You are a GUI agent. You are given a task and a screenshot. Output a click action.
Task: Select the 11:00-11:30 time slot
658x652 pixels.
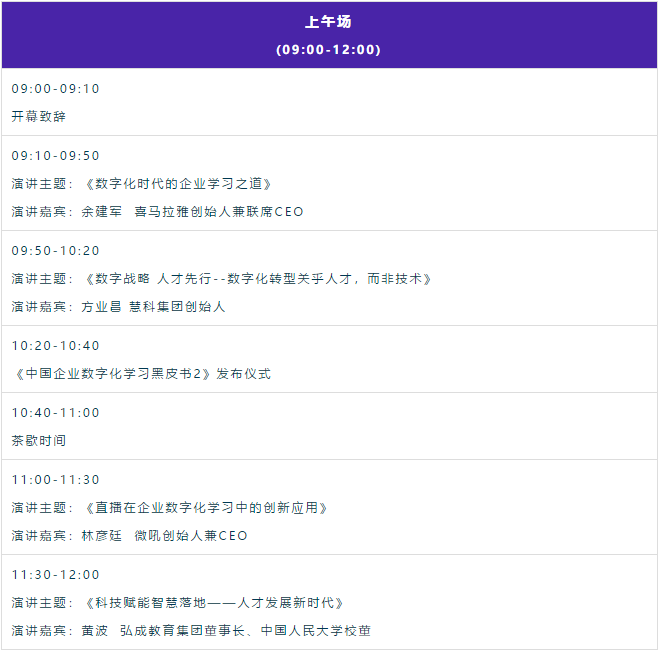point(56,480)
